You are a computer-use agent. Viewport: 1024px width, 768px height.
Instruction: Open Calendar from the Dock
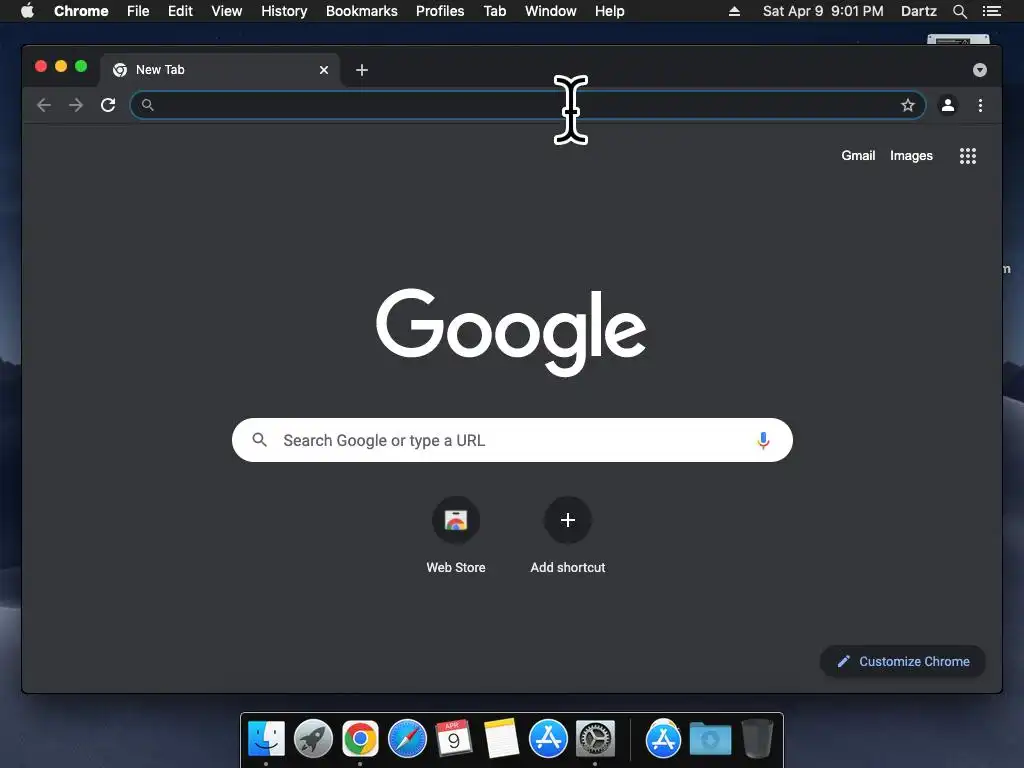pos(453,739)
